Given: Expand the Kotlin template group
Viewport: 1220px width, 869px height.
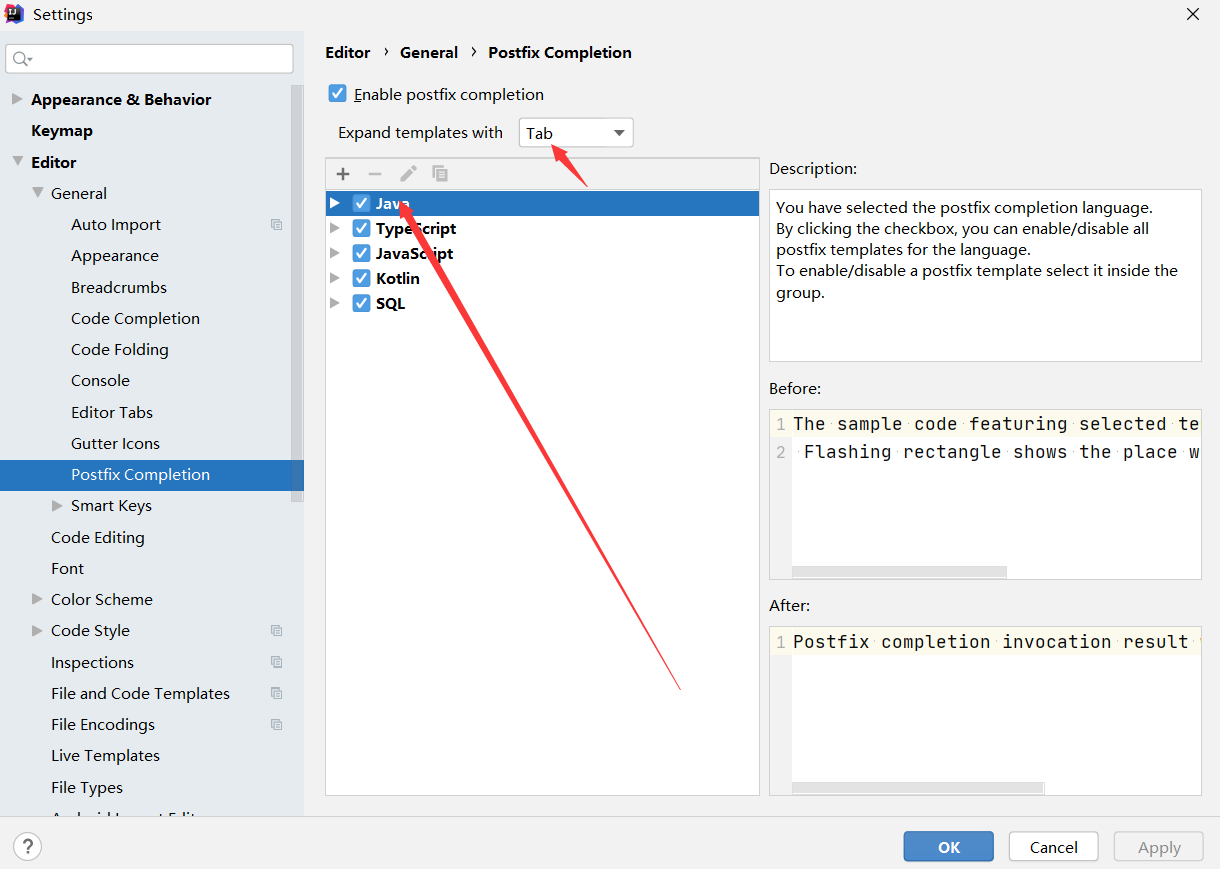Looking at the screenshot, I should click(335, 278).
